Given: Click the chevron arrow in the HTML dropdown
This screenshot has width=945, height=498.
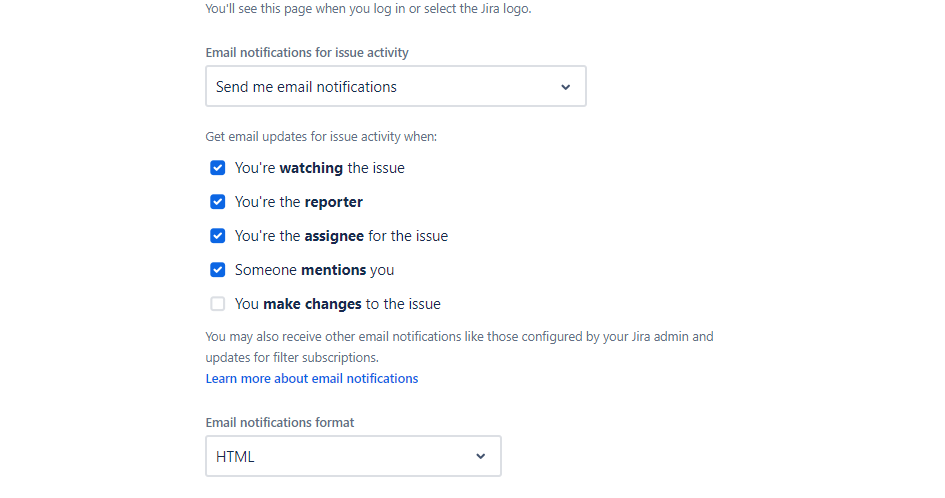Looking at the screenshot, I should point(481,456).
